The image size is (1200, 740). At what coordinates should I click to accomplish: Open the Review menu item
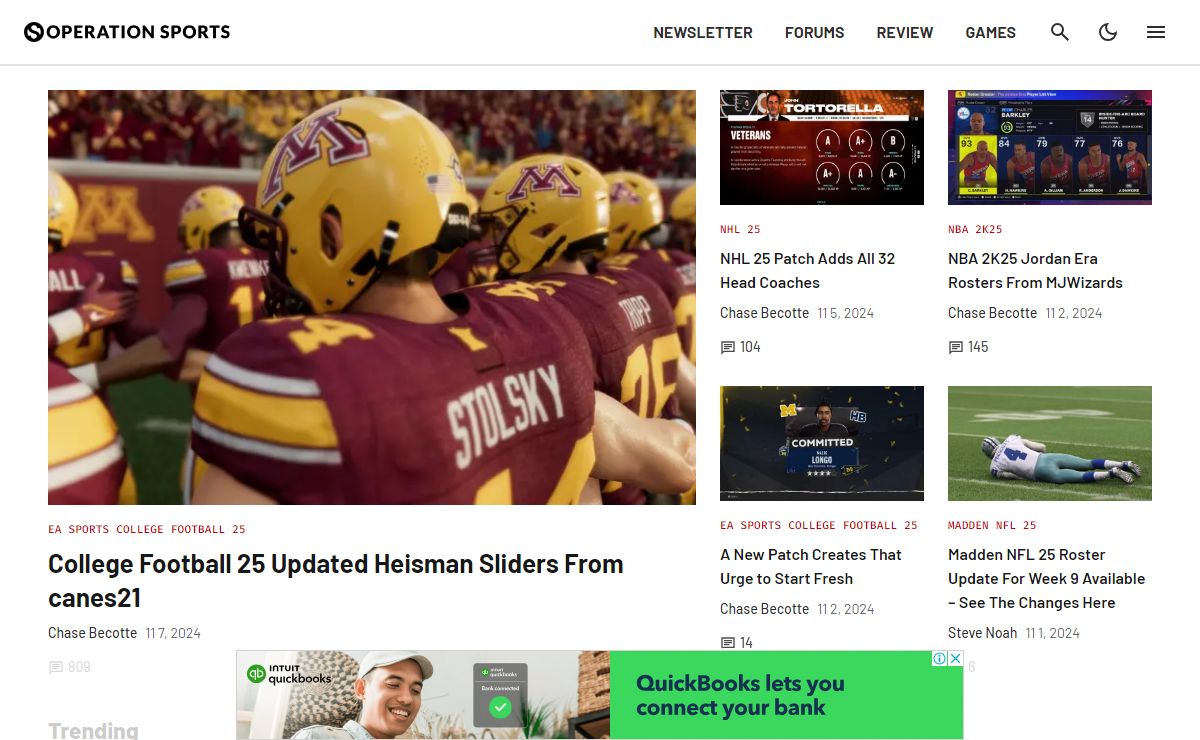(x=905, y=32)
